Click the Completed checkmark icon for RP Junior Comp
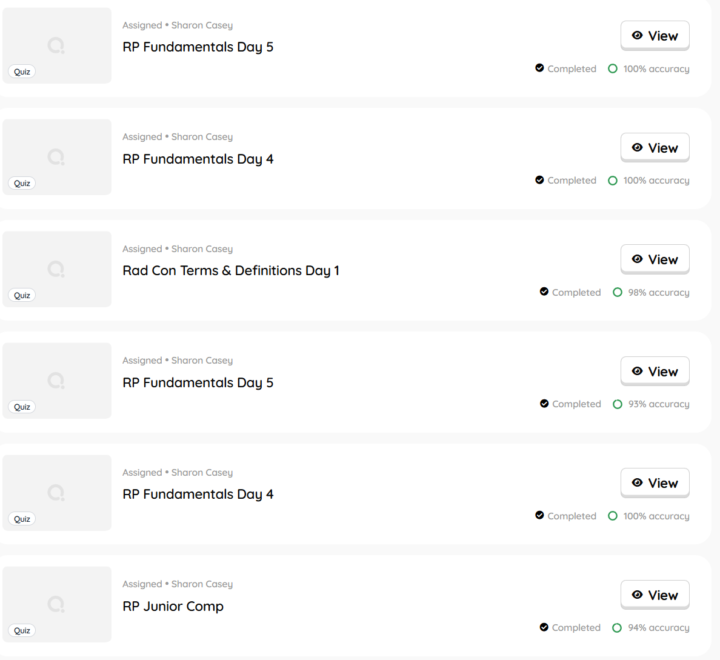Screen dimensions: 720x660 tap(544, 627)
